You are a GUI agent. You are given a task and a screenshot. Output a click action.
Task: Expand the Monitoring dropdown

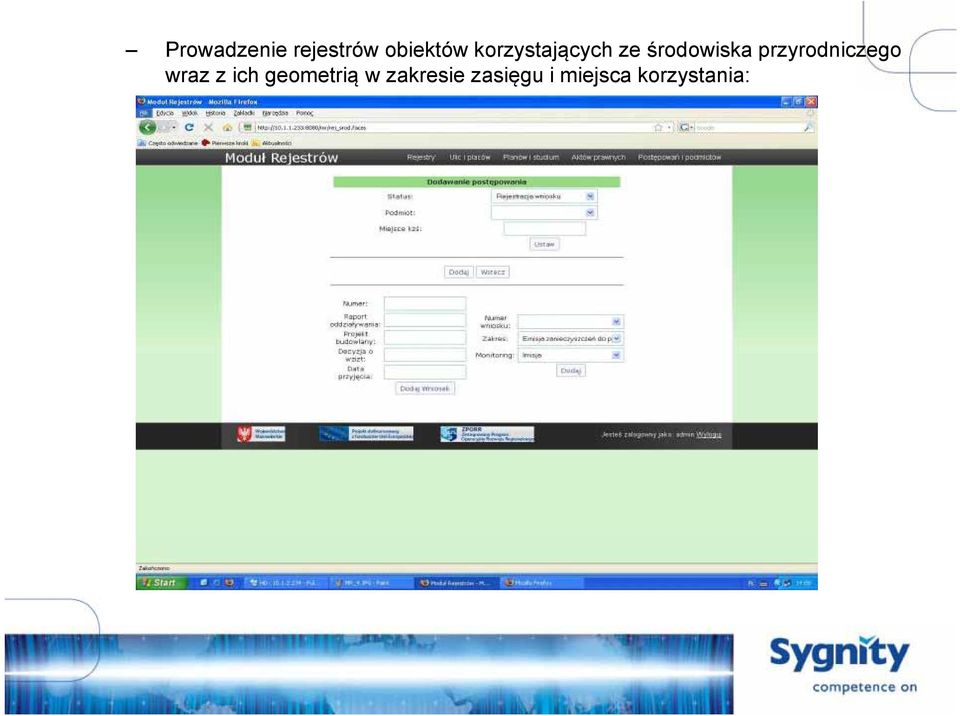pyautogui.click(x=617, y=355)
